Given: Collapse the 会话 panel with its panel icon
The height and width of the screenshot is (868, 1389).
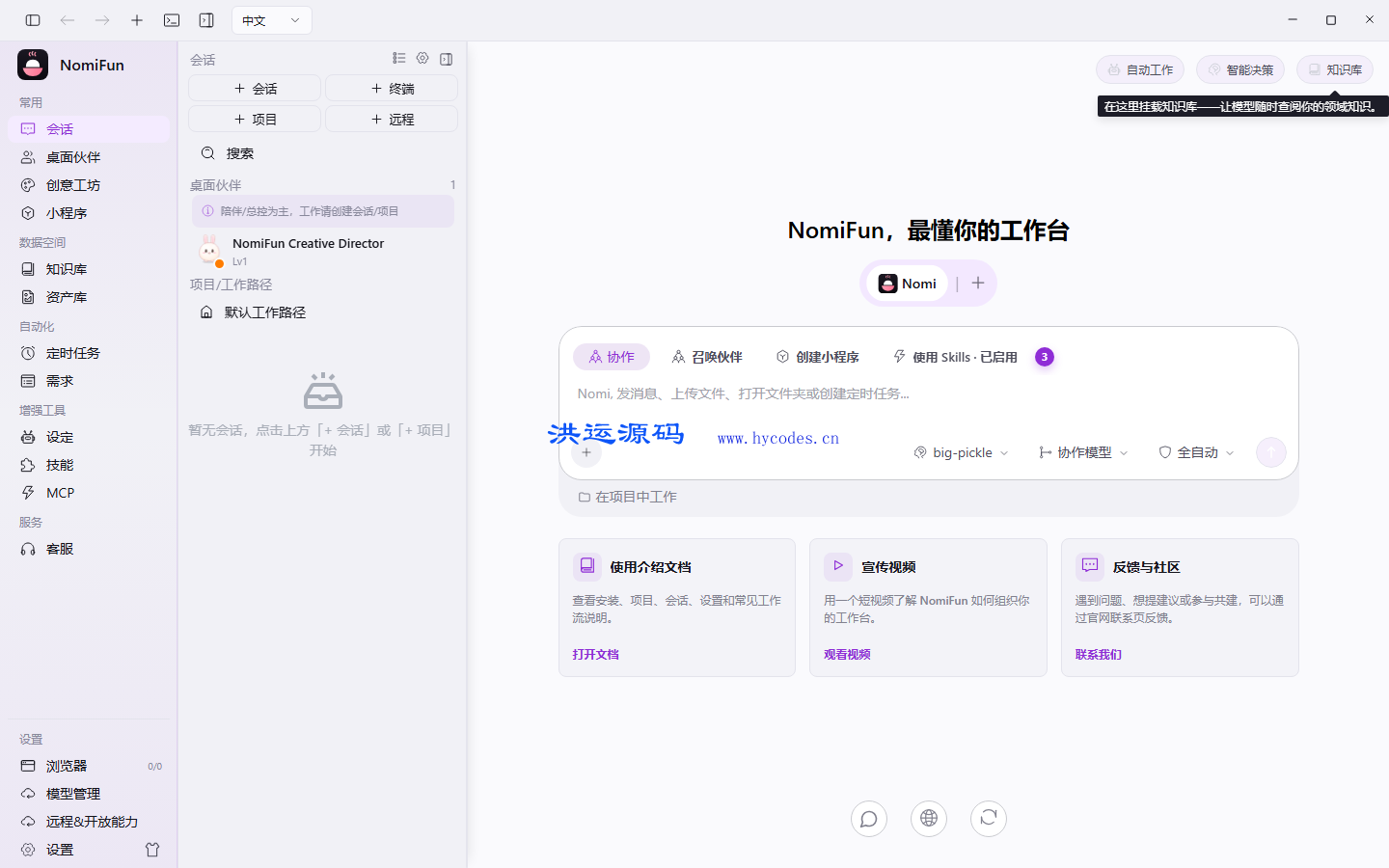Looking at the screenshot, I should (x=446, y=59).
